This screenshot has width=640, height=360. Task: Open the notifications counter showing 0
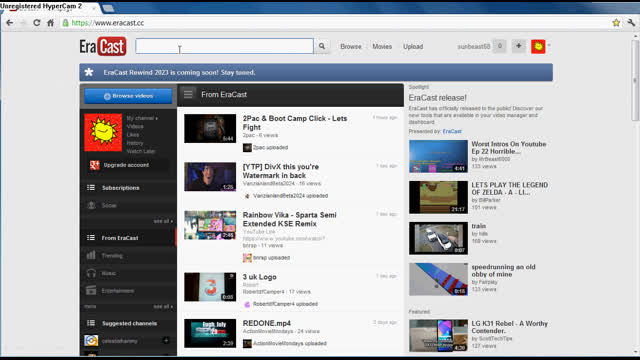(500, 46)
